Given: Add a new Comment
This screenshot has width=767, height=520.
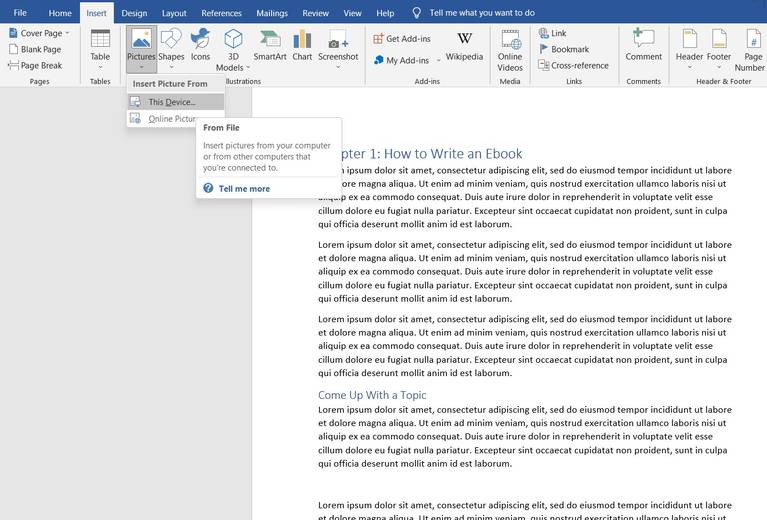Looking at the screenshot, I should (x=643, y=45).
